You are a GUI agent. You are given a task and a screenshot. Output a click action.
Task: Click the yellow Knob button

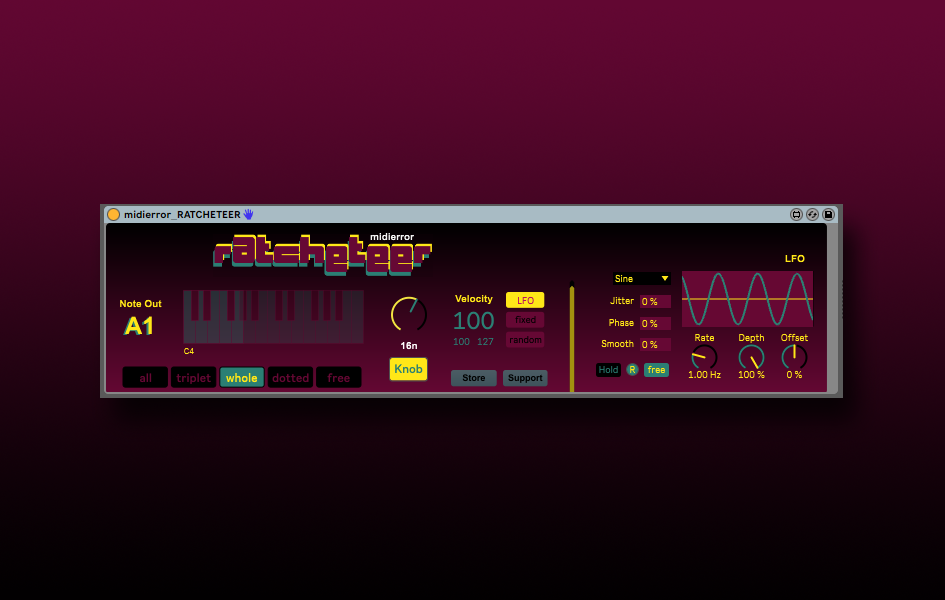pyautogui.click(x=409, y=369)
